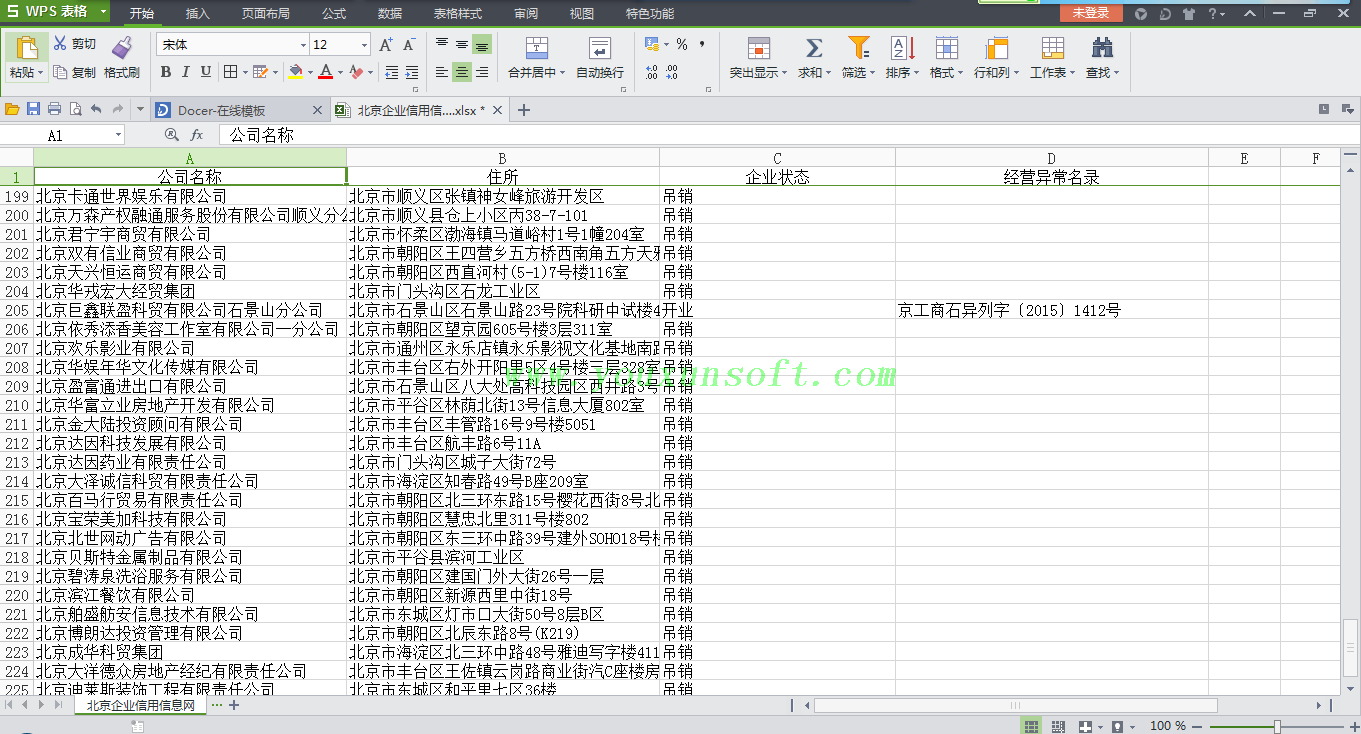Apply percent style with the % icon

coord(682,45)
